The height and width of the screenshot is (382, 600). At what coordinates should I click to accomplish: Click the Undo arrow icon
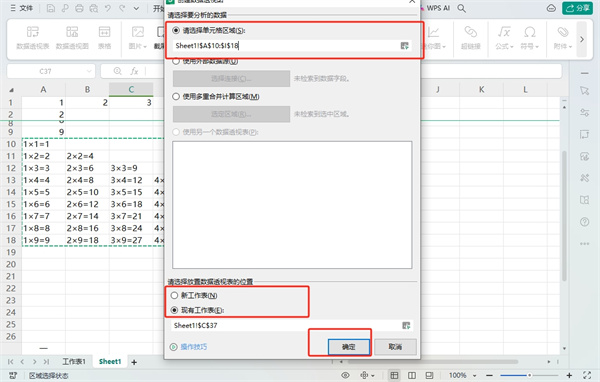click(108, 8)
